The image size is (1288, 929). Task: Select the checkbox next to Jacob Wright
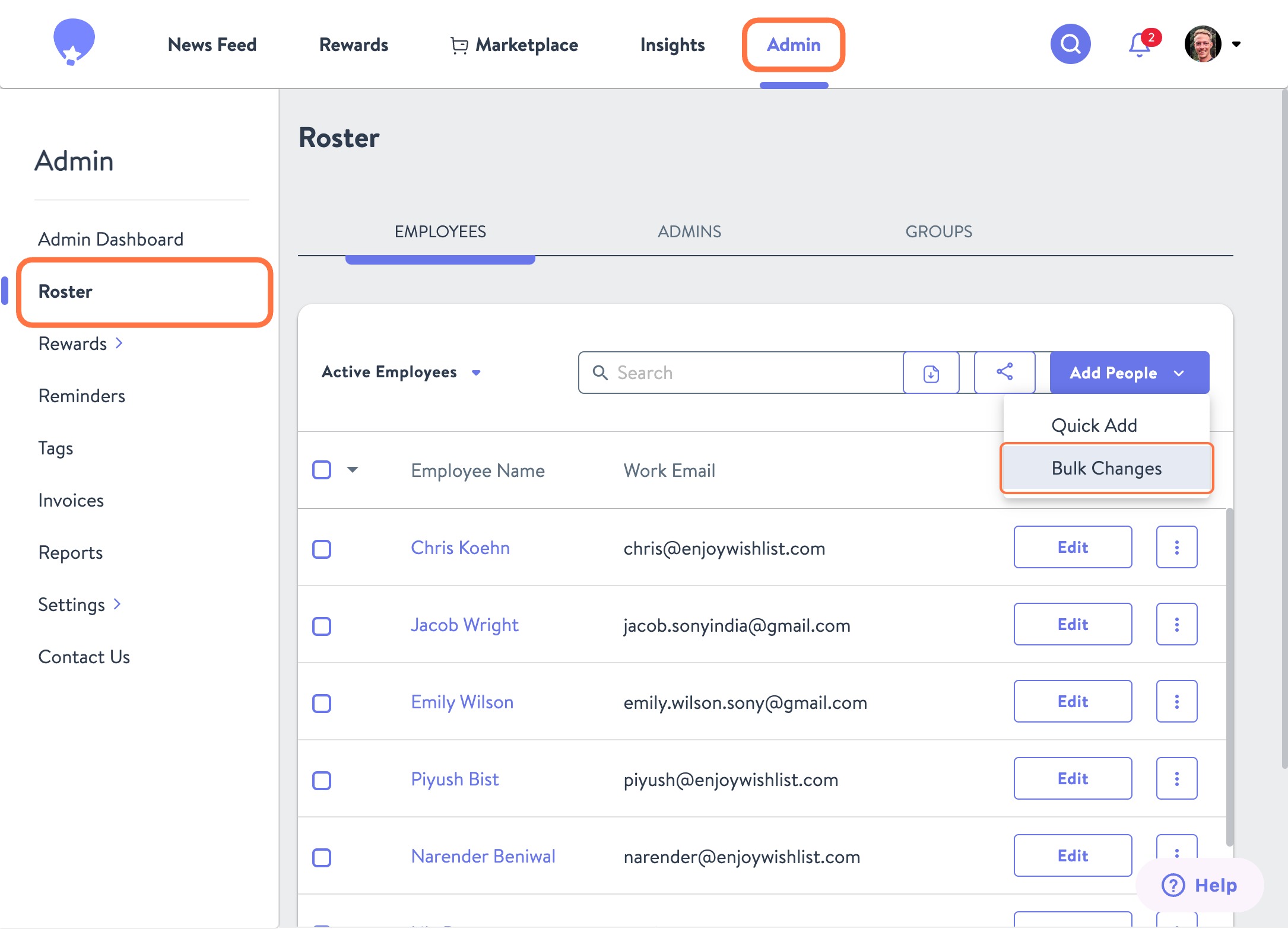pyautogui.click(x=321, y=625)
